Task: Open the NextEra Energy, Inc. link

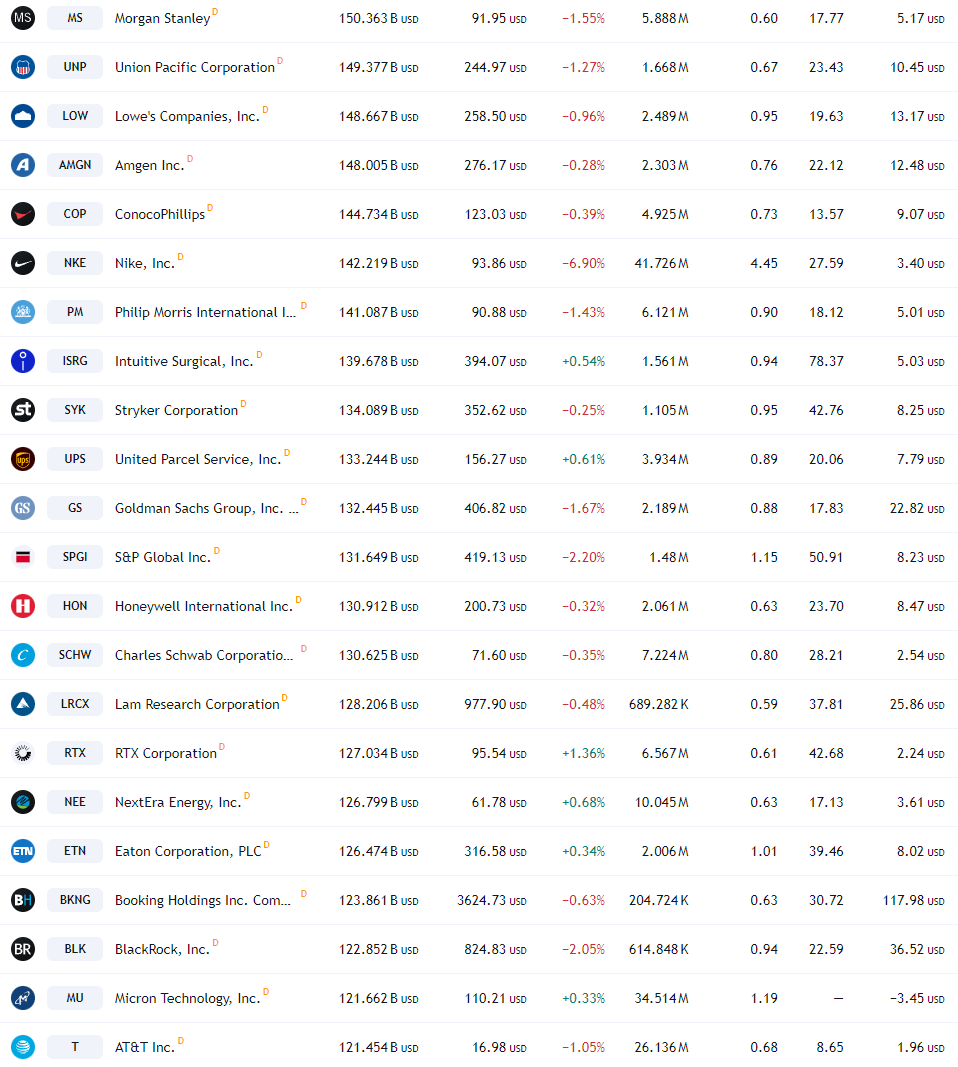Action: (178, 802)
